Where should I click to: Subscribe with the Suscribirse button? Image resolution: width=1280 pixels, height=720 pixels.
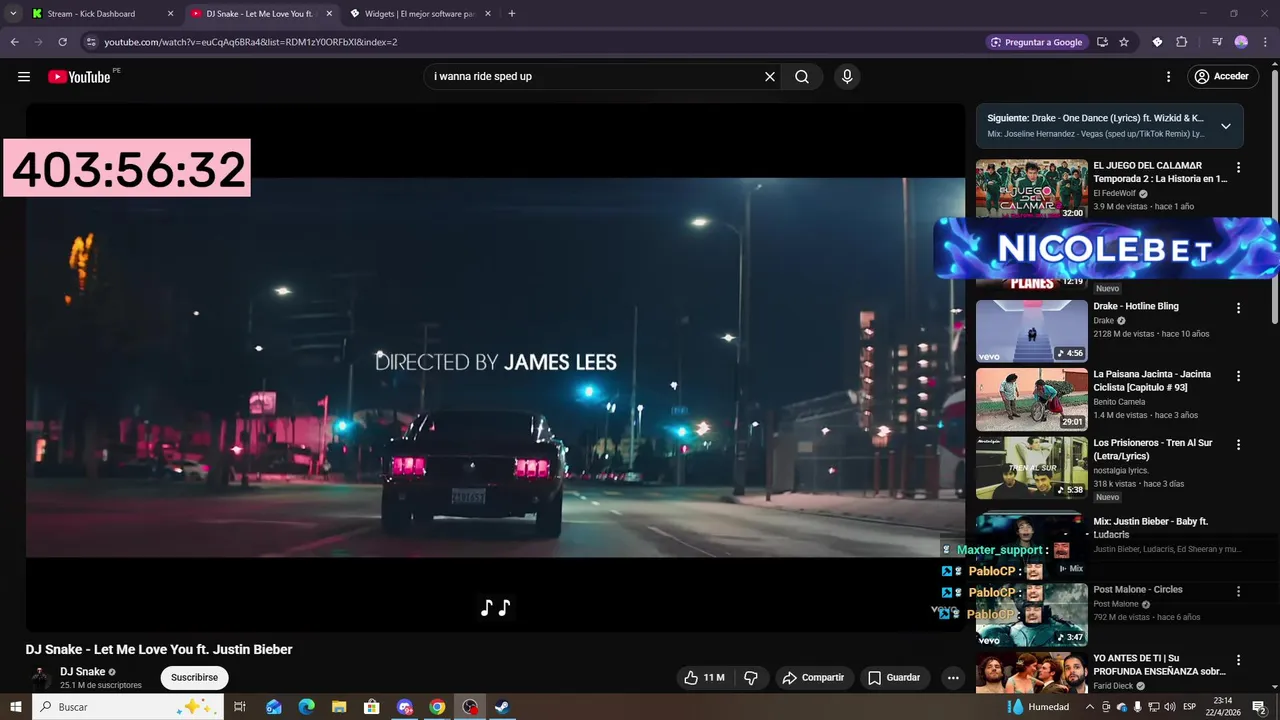coord(194,678)
